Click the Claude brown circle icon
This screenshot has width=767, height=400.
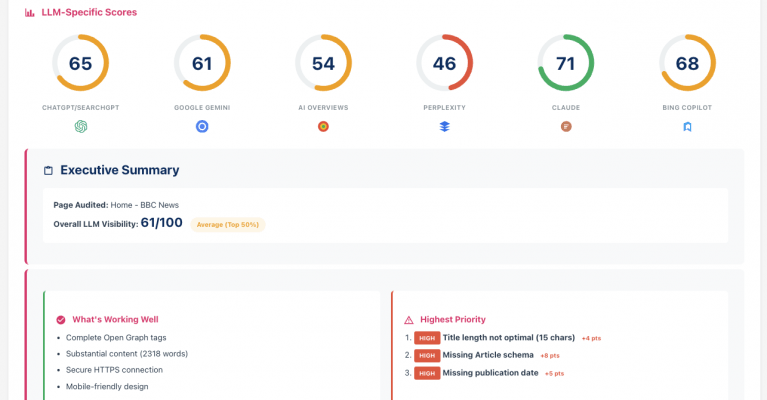566,127
